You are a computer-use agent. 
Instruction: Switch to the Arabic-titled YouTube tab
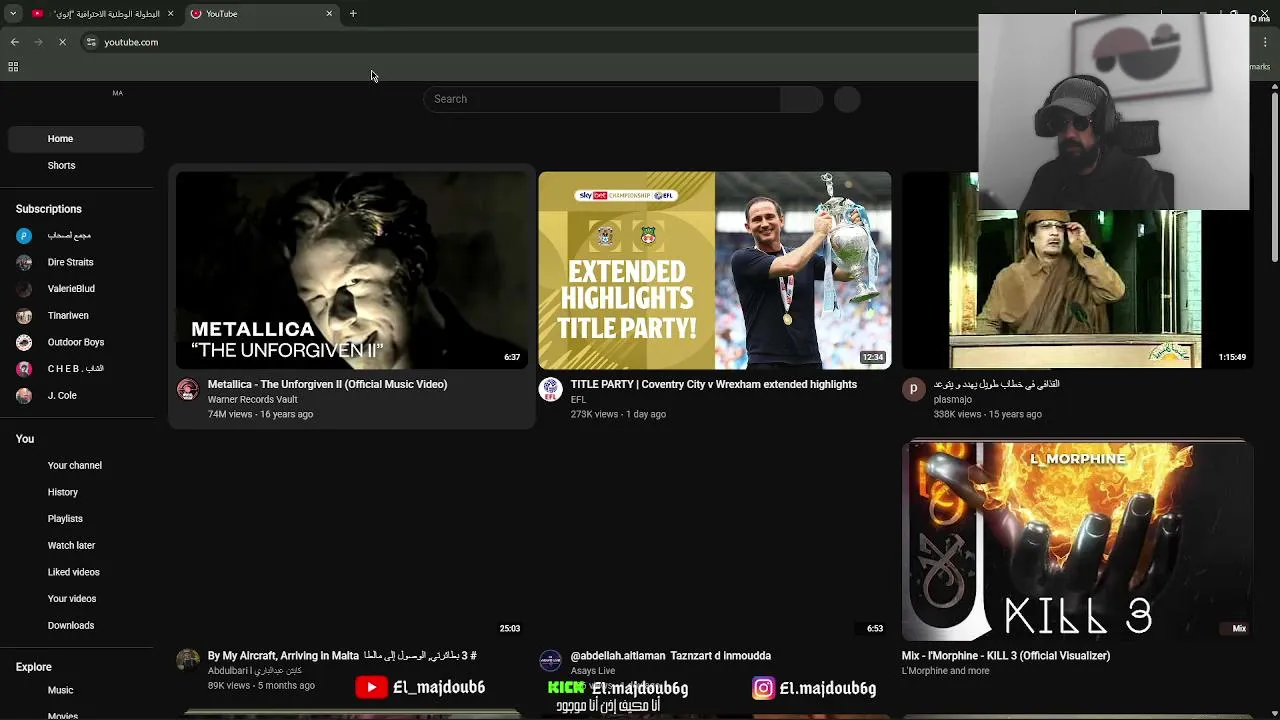point(102,14)
